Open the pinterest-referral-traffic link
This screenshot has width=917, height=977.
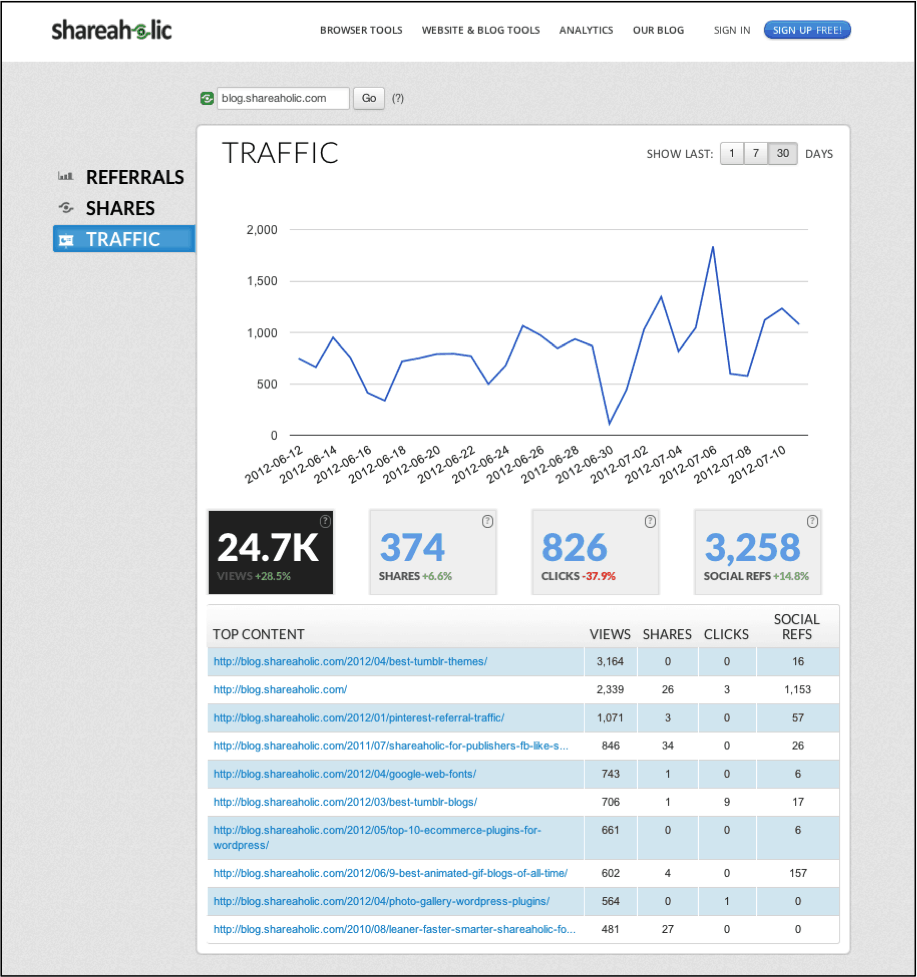coord(359,718)
